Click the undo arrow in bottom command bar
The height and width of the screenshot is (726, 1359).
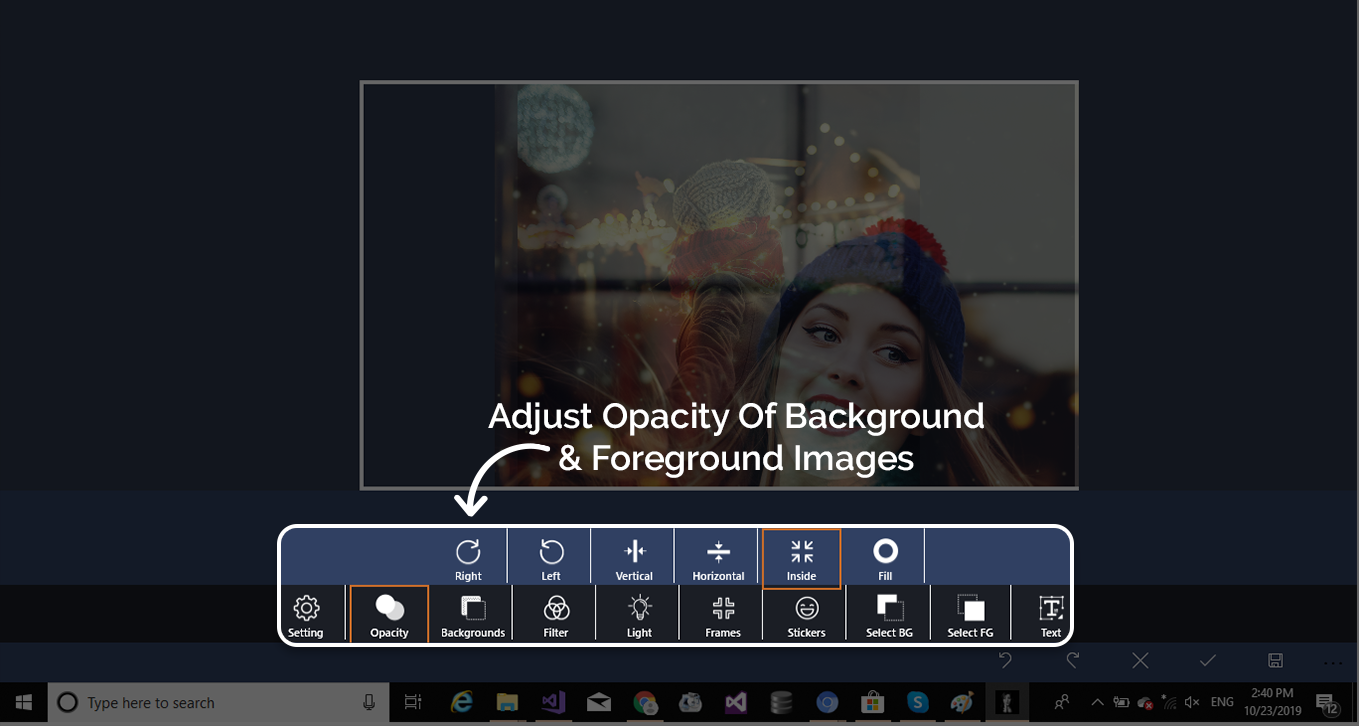coord(1006,660)
